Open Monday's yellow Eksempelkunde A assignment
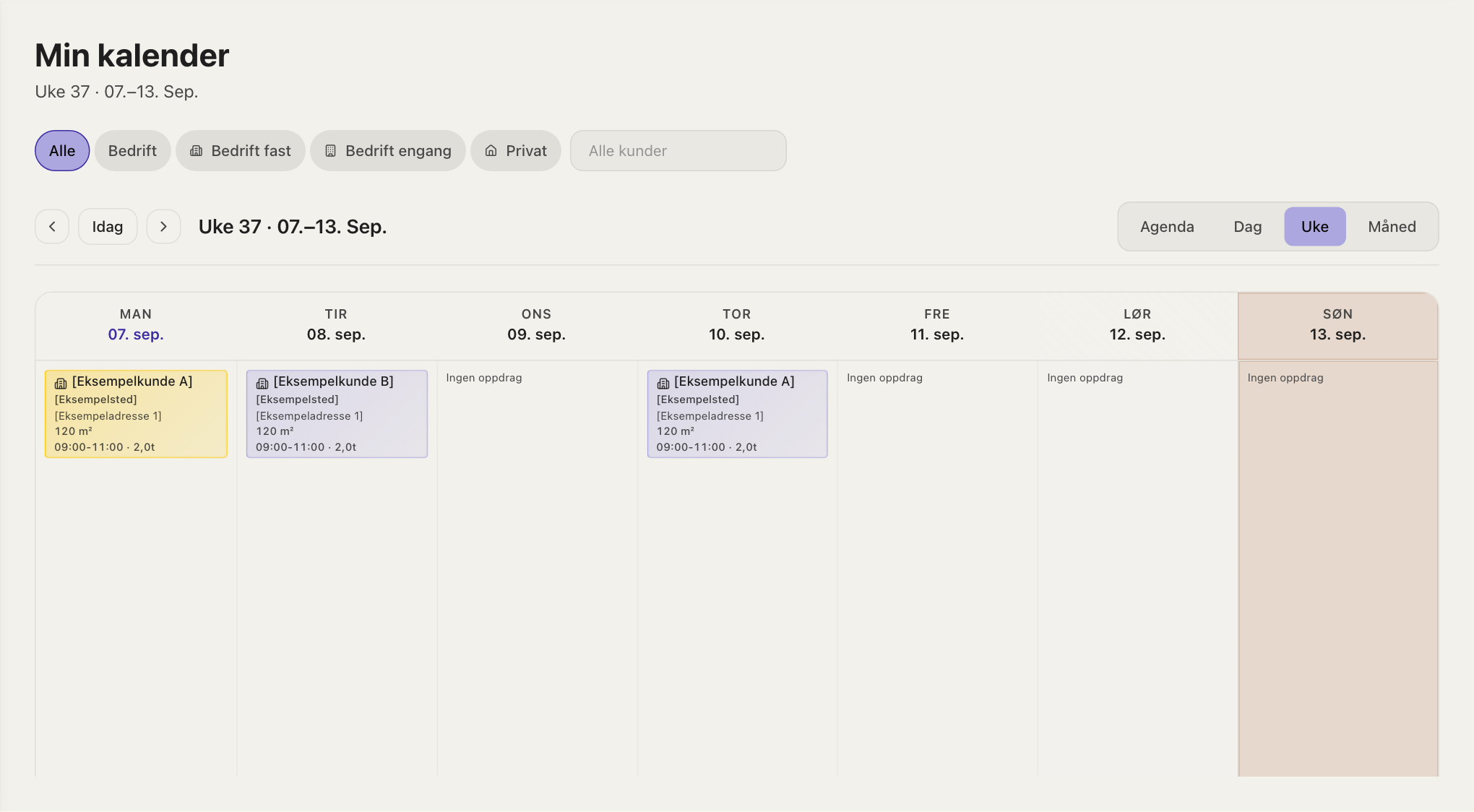This screenshot has height=812, width=1474. click(136, 414)
